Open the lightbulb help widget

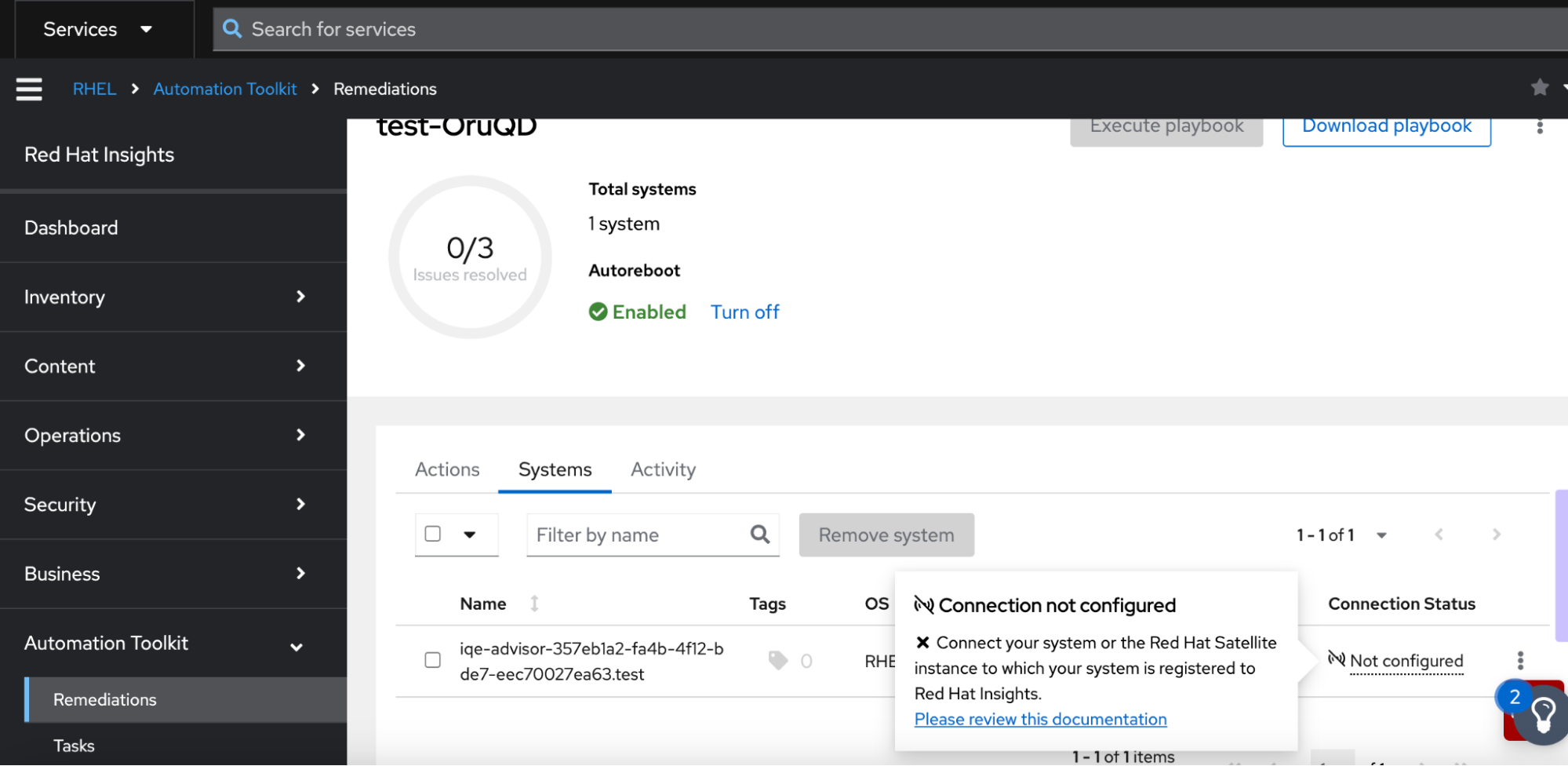(1542, 713)
